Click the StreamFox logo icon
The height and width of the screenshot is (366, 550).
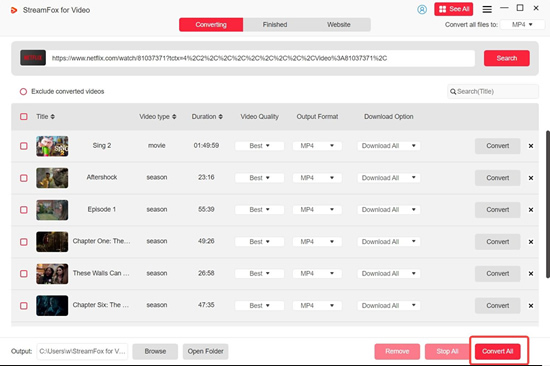(14, 10)
